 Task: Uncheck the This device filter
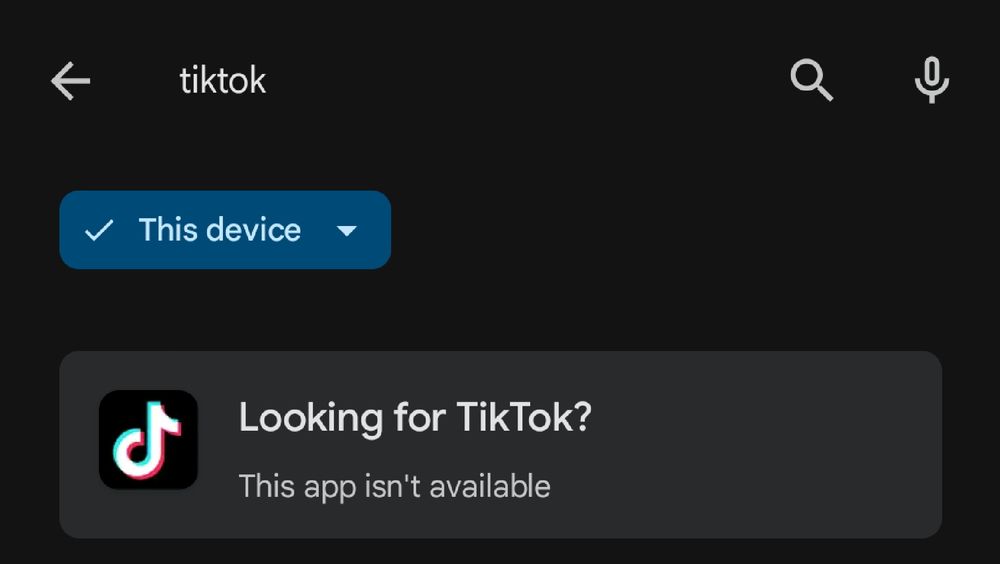[x=224, y=230]
